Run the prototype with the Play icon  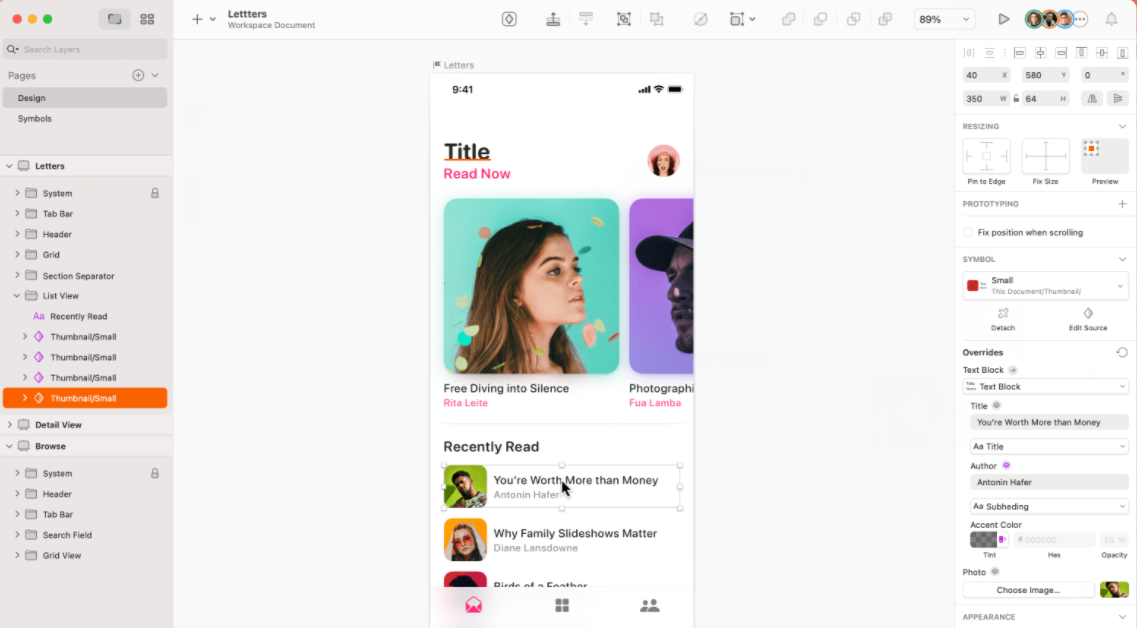click(x=1003, y=17)
